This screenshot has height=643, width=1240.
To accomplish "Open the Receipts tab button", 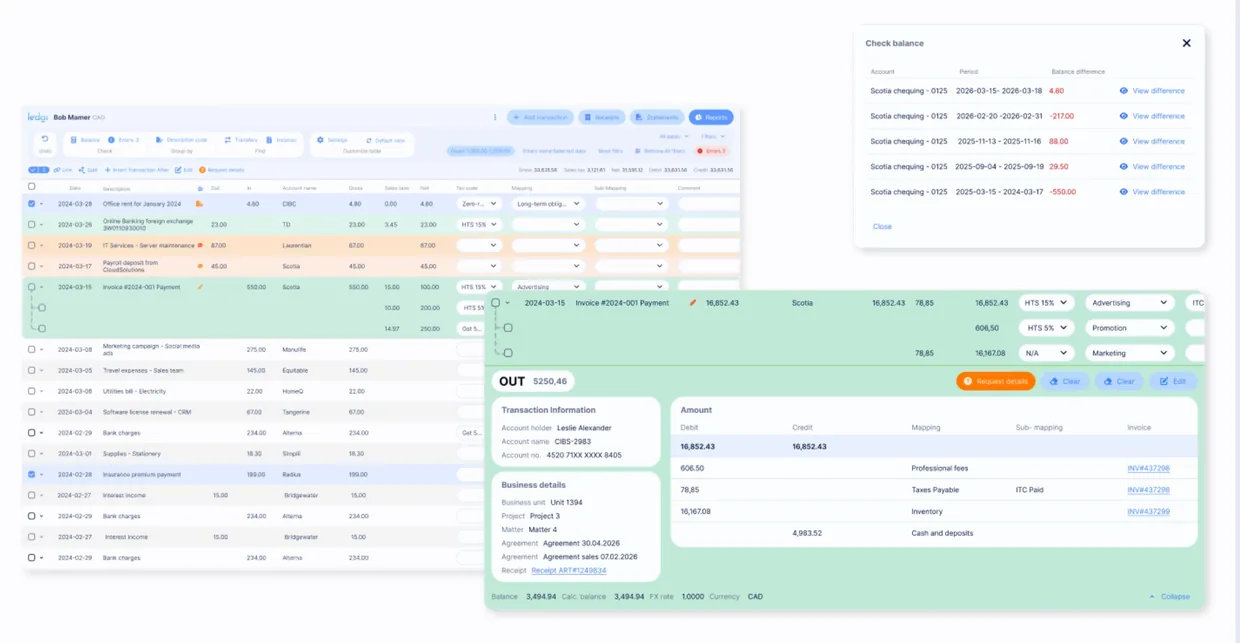I will (x=602, y=117).
